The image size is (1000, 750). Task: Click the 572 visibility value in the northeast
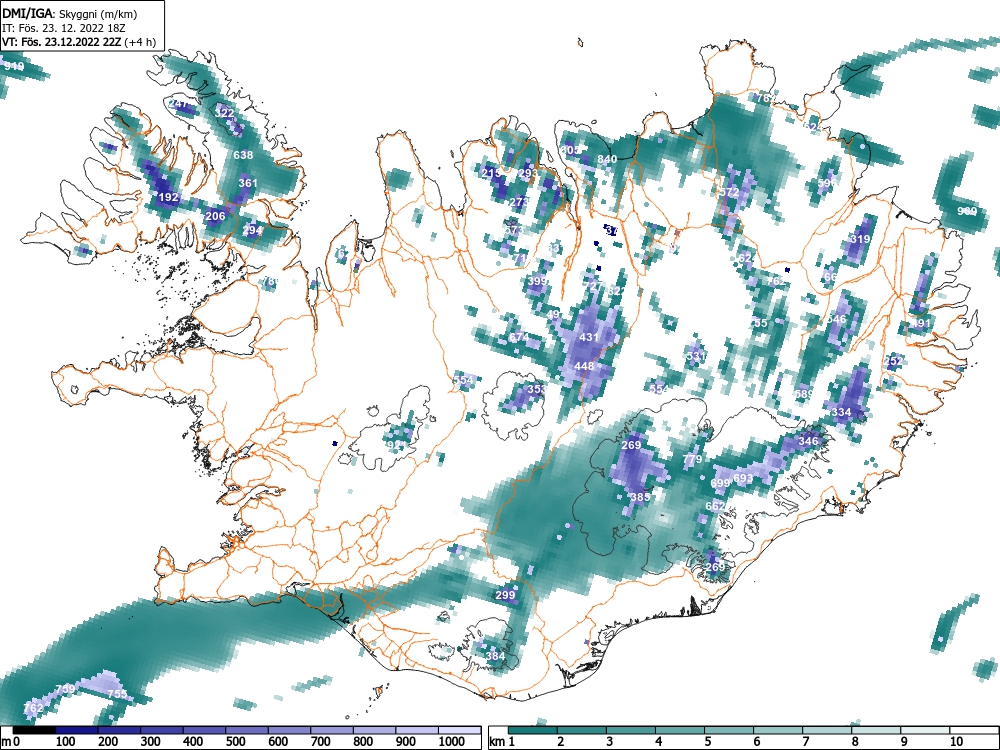pos(729,192)
